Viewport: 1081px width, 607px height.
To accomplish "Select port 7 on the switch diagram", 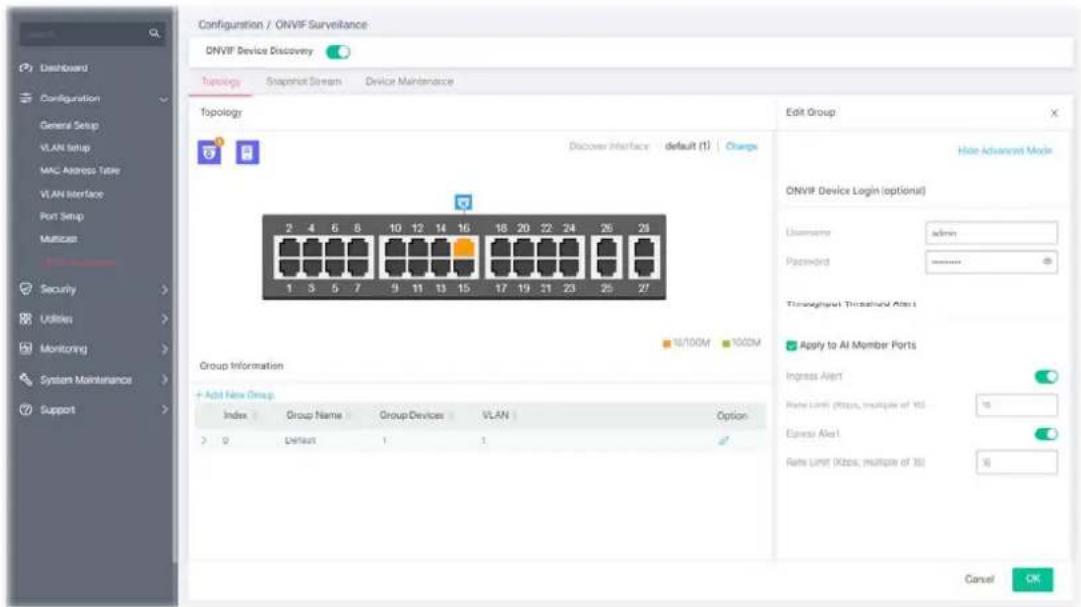I will pos(358,267).
